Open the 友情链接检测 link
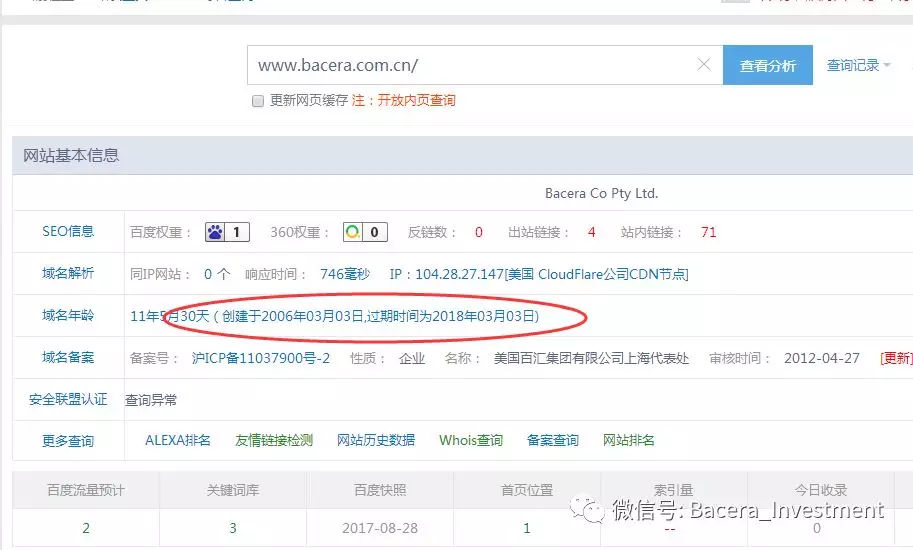 coord(274,441)
